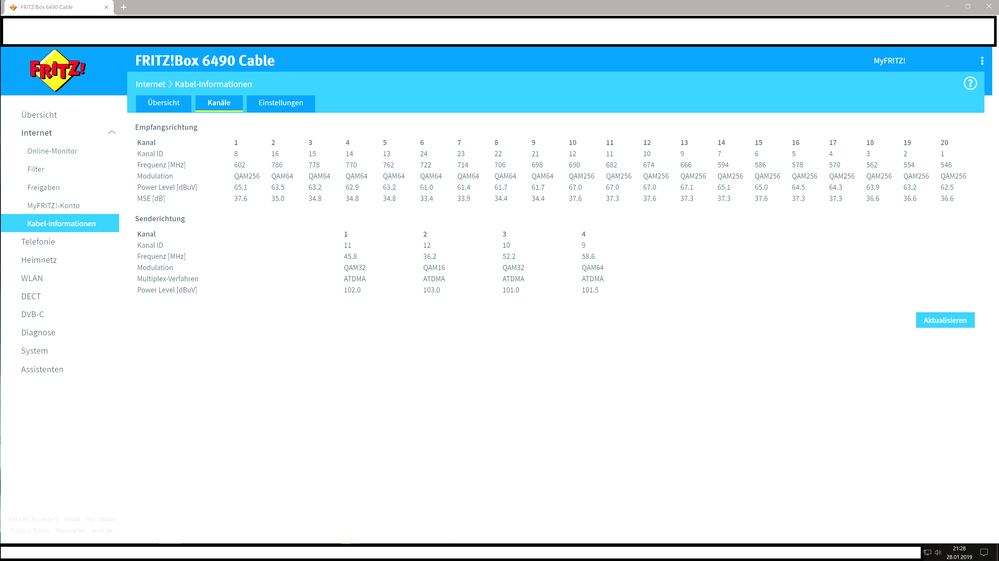
Task: Click the faded Ansicht: Erweitert footer link
Action: click(32, 519)
